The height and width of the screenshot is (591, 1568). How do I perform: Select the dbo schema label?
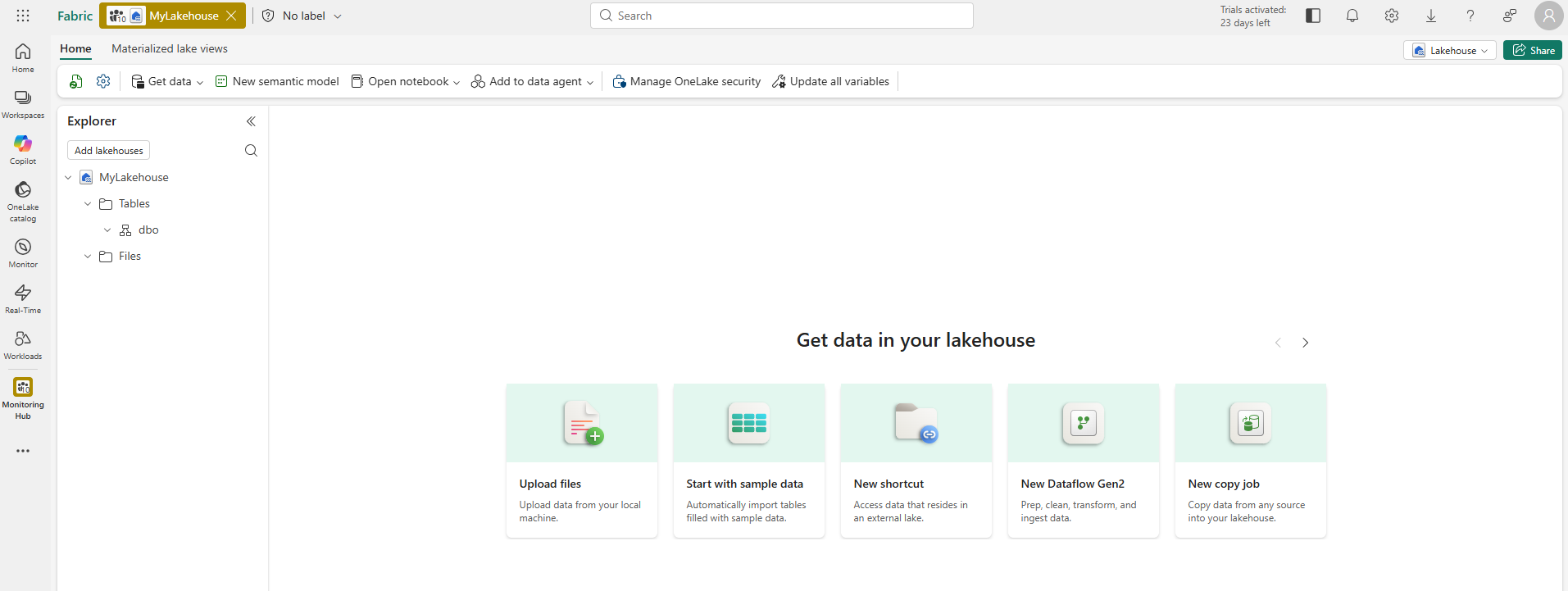tap(148, 230)
